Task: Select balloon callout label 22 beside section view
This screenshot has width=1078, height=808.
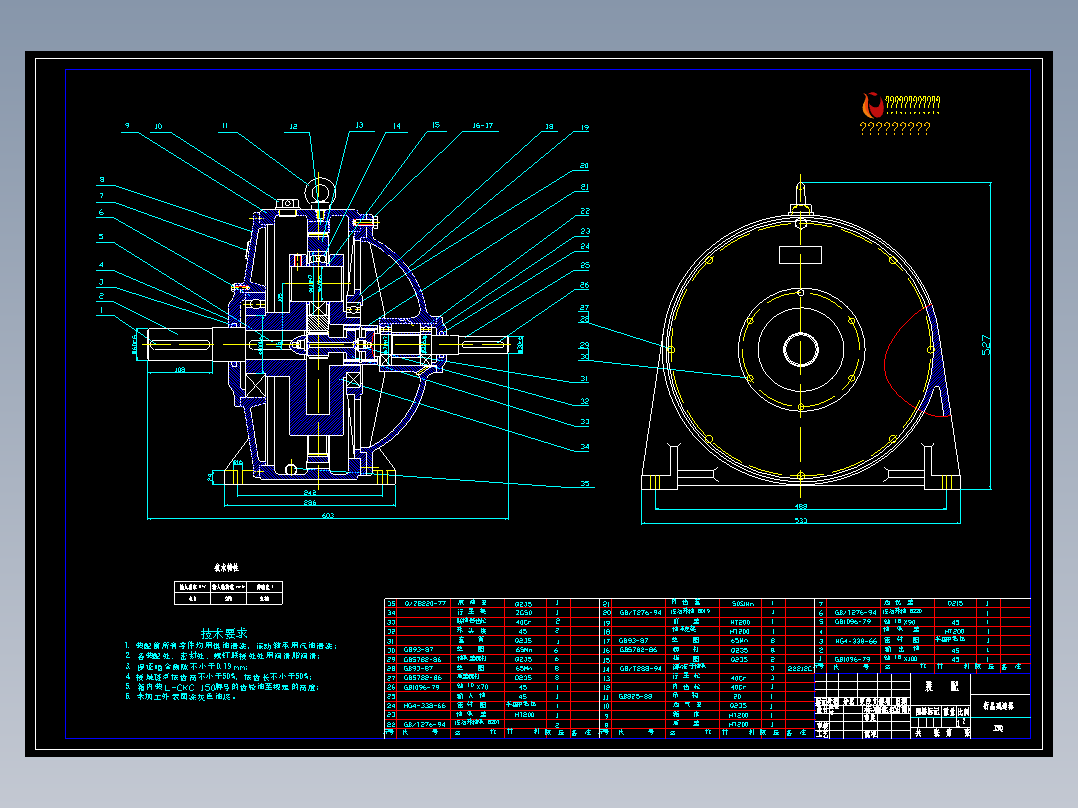Action: (x=584, y=212)
